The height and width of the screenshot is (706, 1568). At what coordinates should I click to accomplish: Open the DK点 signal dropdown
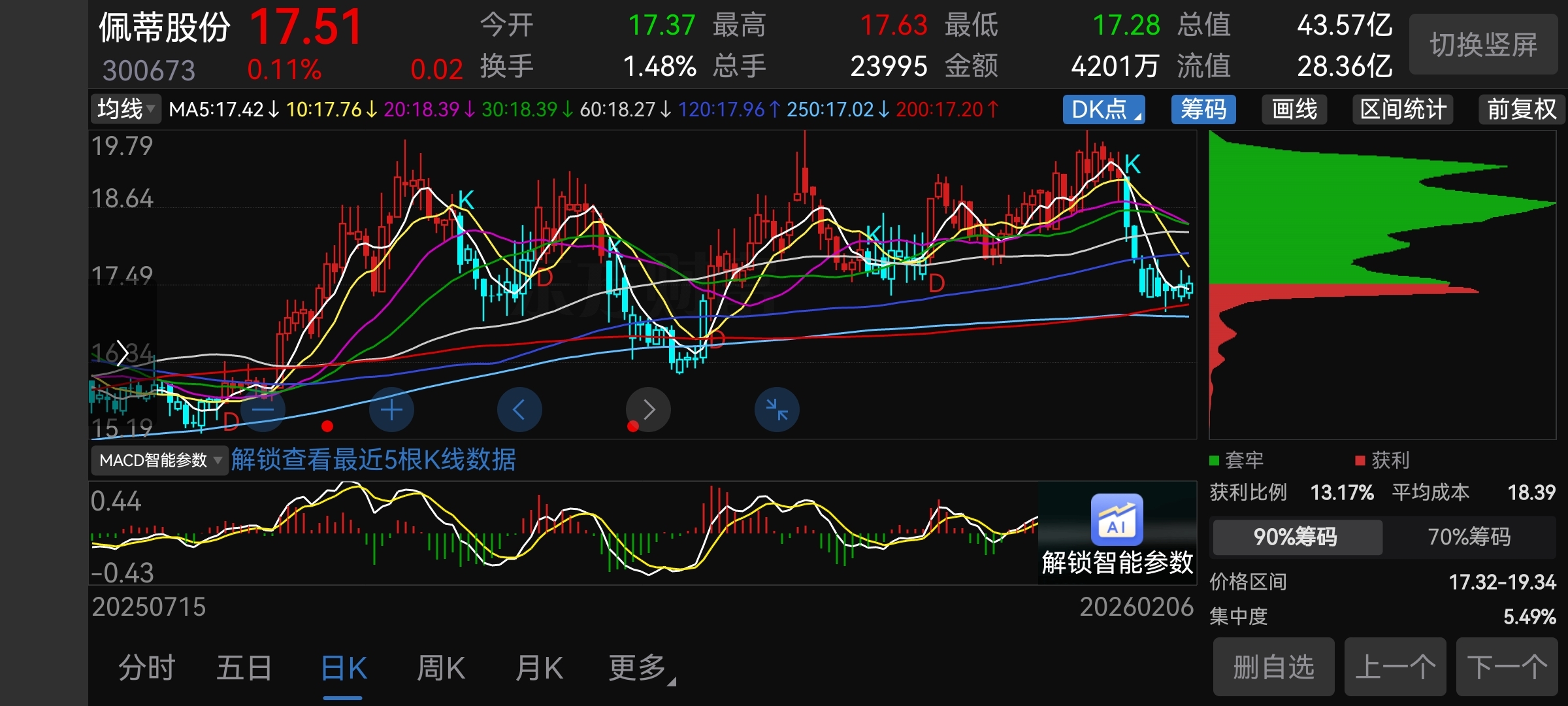1103,109
